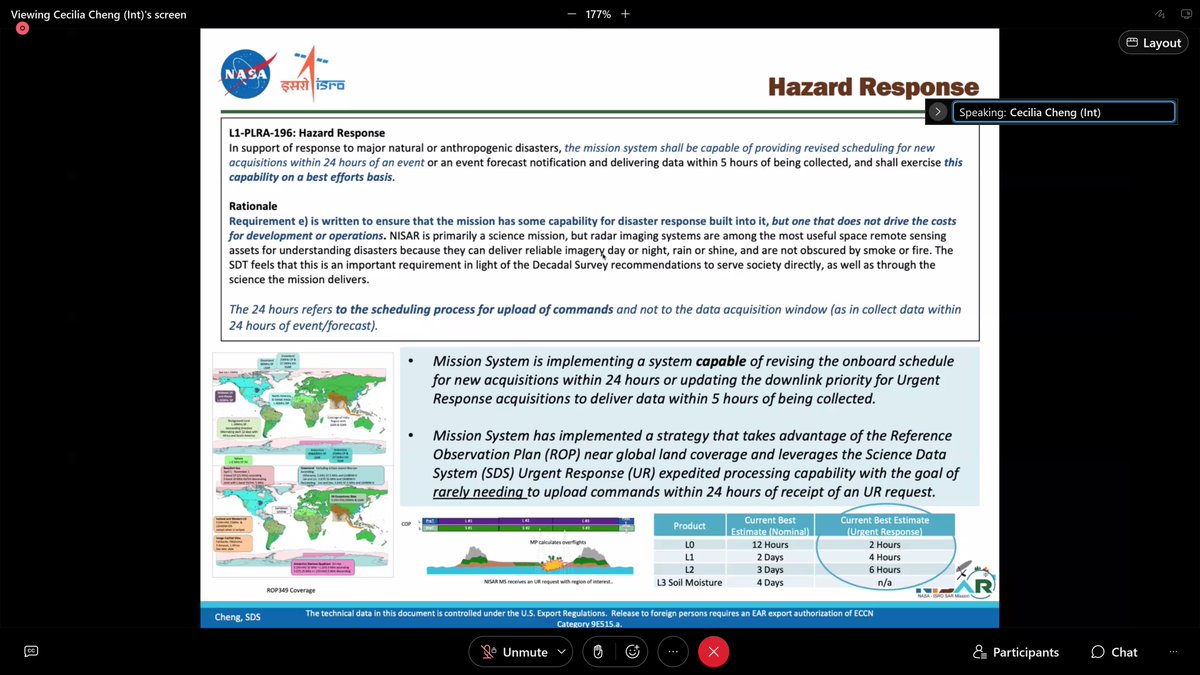Viewport: 1200px width, 675px height.
Task: Click the 177% zoom level value
Action: (598, 14)
